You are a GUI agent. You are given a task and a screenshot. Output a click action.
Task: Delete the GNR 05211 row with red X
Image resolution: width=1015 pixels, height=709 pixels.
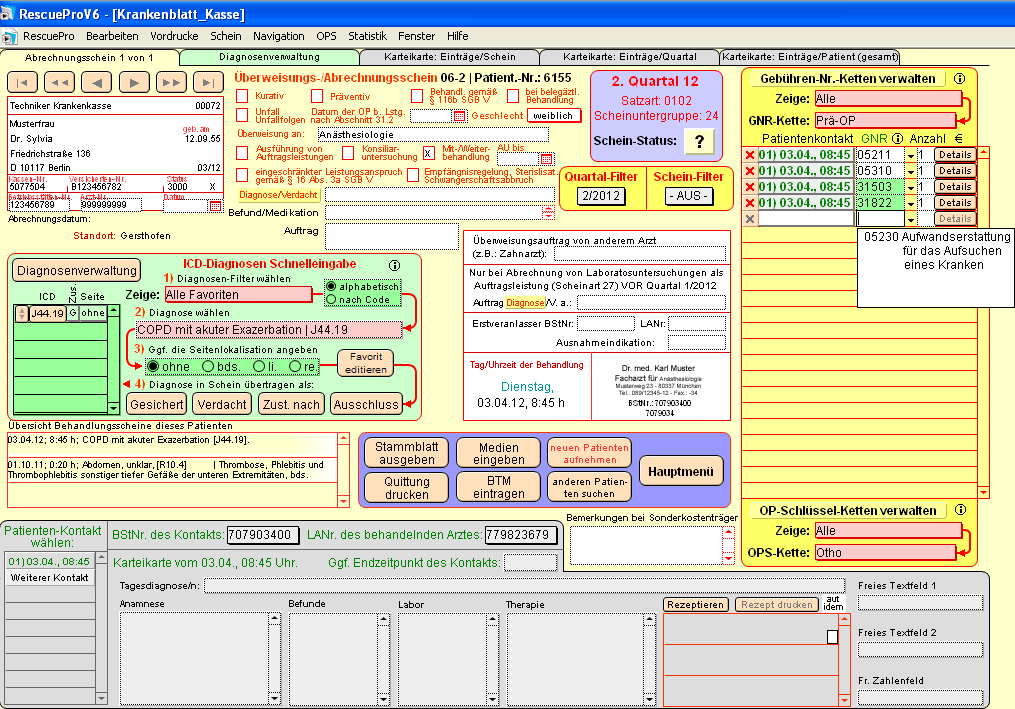pyautogui.click(x=750, y=155)
